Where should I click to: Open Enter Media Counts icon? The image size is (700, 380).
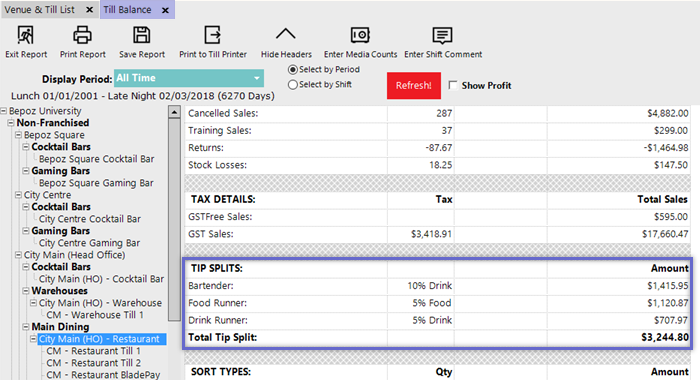click(360, 35)
